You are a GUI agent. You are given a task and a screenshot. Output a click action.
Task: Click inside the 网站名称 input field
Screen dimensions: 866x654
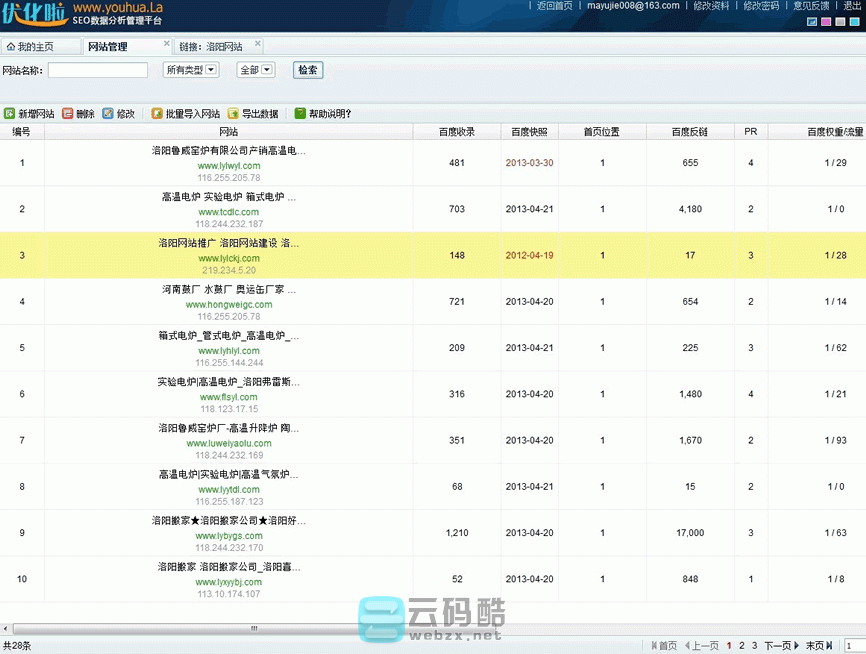[97, 70]
